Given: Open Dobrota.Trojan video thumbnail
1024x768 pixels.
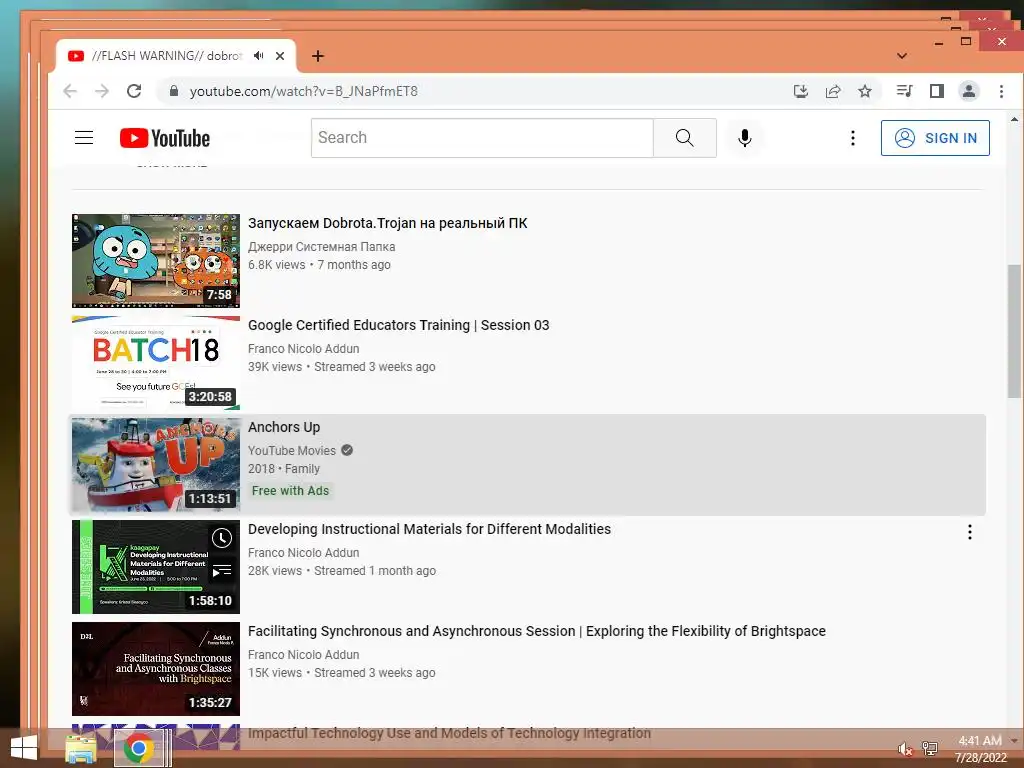Looking at the screenshot, I should coord(155,261).
